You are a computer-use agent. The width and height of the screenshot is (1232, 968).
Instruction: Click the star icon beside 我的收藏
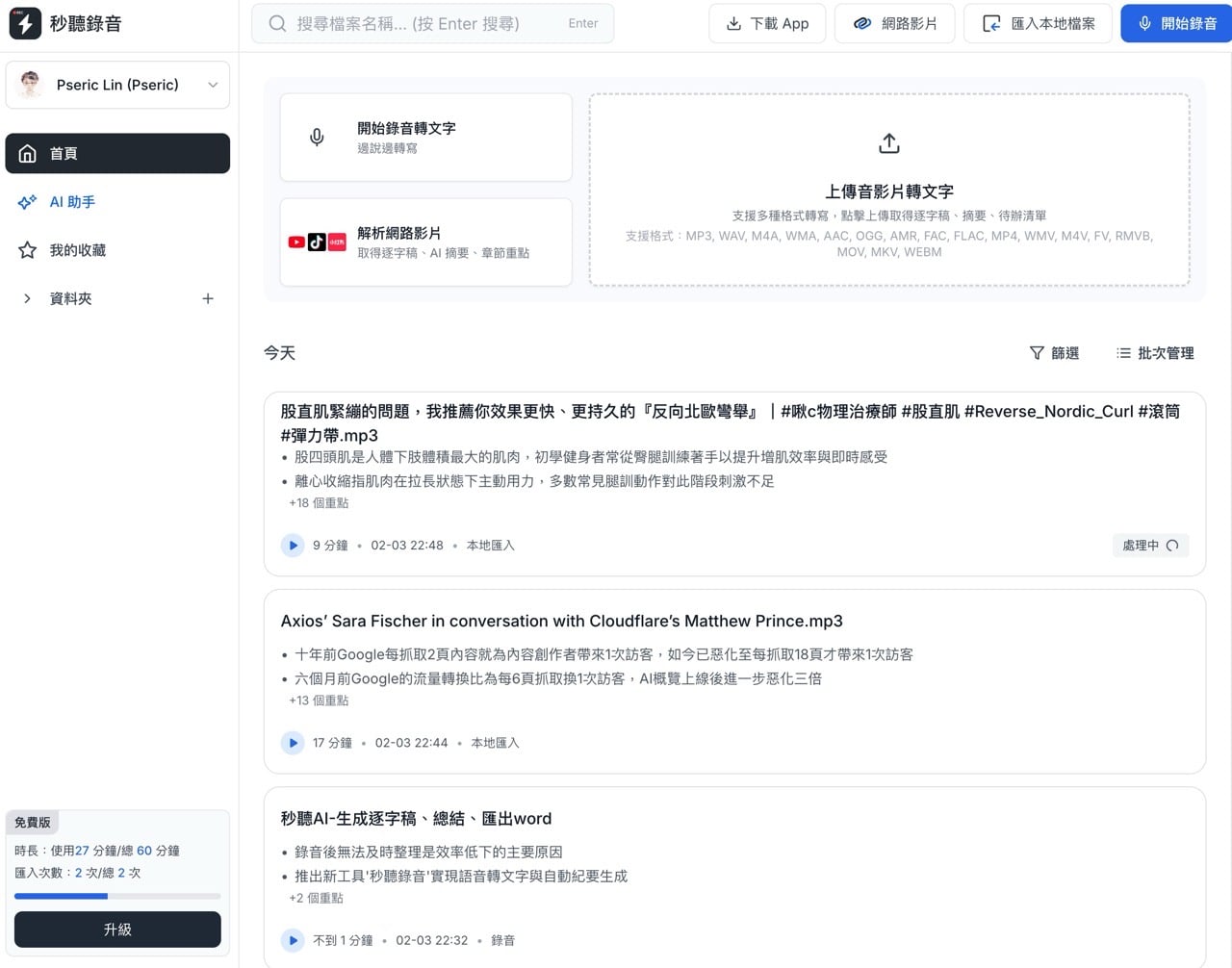click(27, 250)
